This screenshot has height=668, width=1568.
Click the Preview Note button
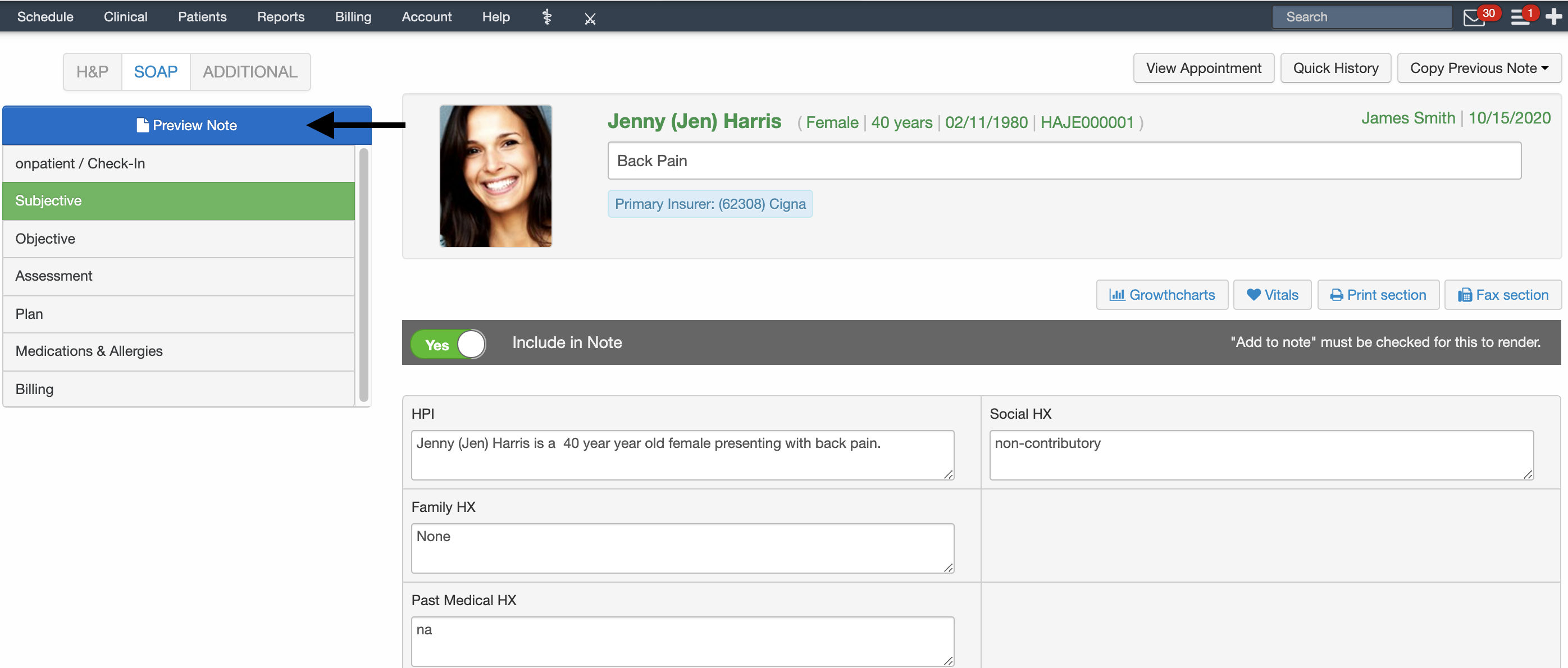pos(186,125)
